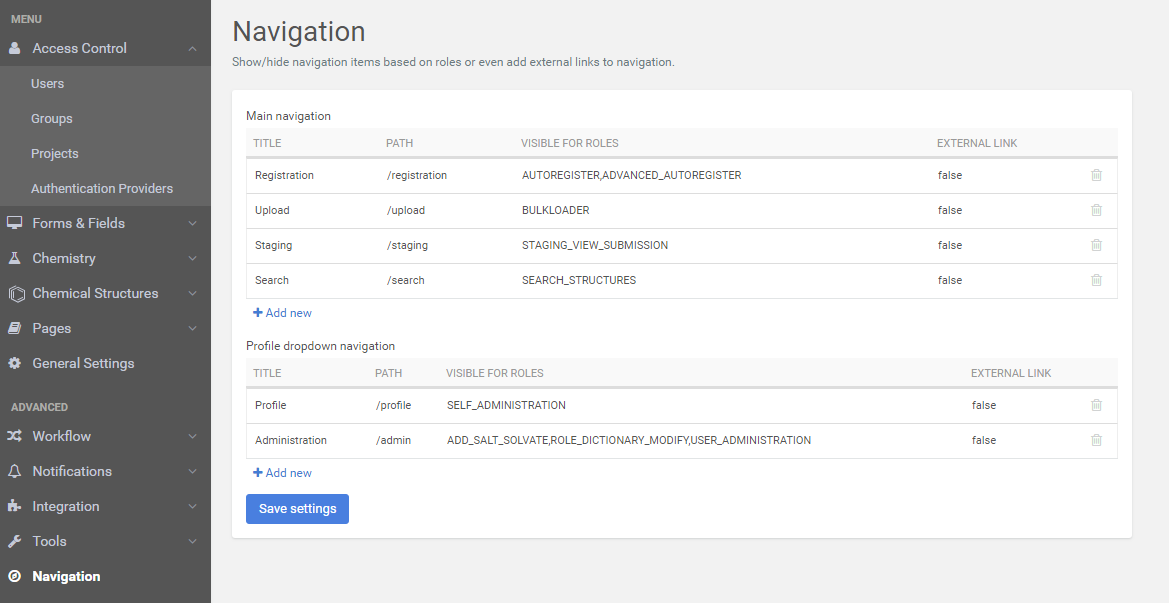Delete the Search navigation entry
1169x603 pixels.
1096,280
